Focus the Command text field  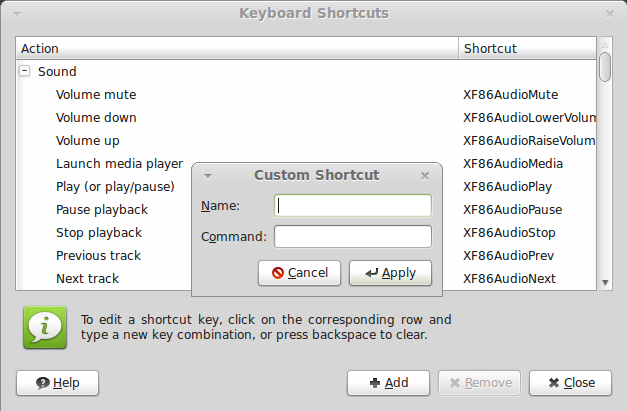click(353, 236)
